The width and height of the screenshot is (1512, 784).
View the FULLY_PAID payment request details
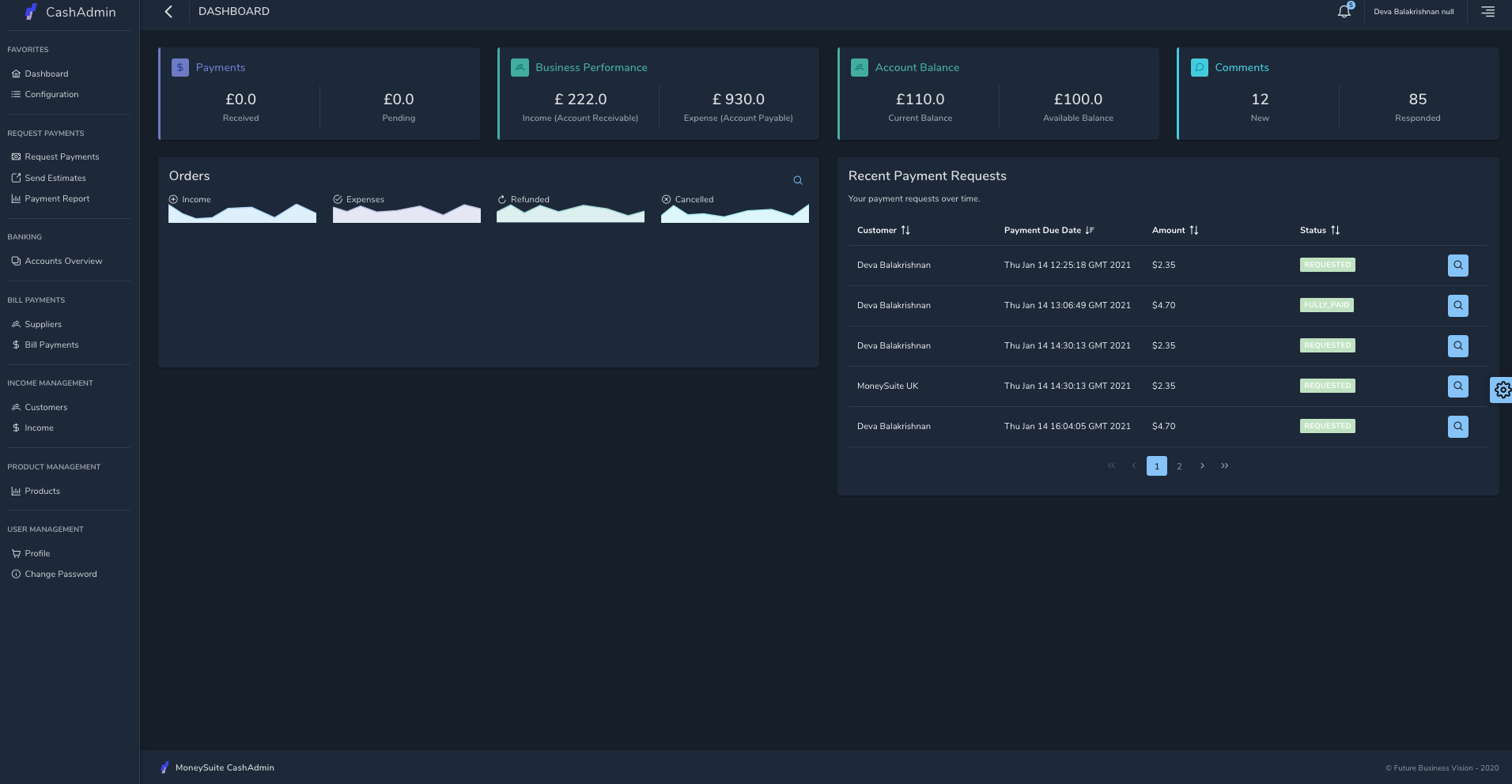[x=1457, y=306]
